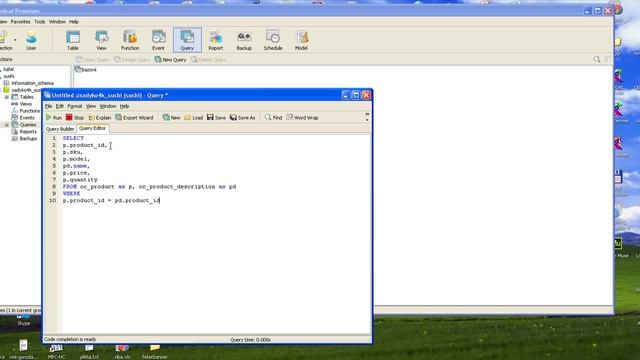The width and height of the screenshot is (640, 360).
Task: Create a new query with New button
Action: pyautogui.click(x=171, y=118)
